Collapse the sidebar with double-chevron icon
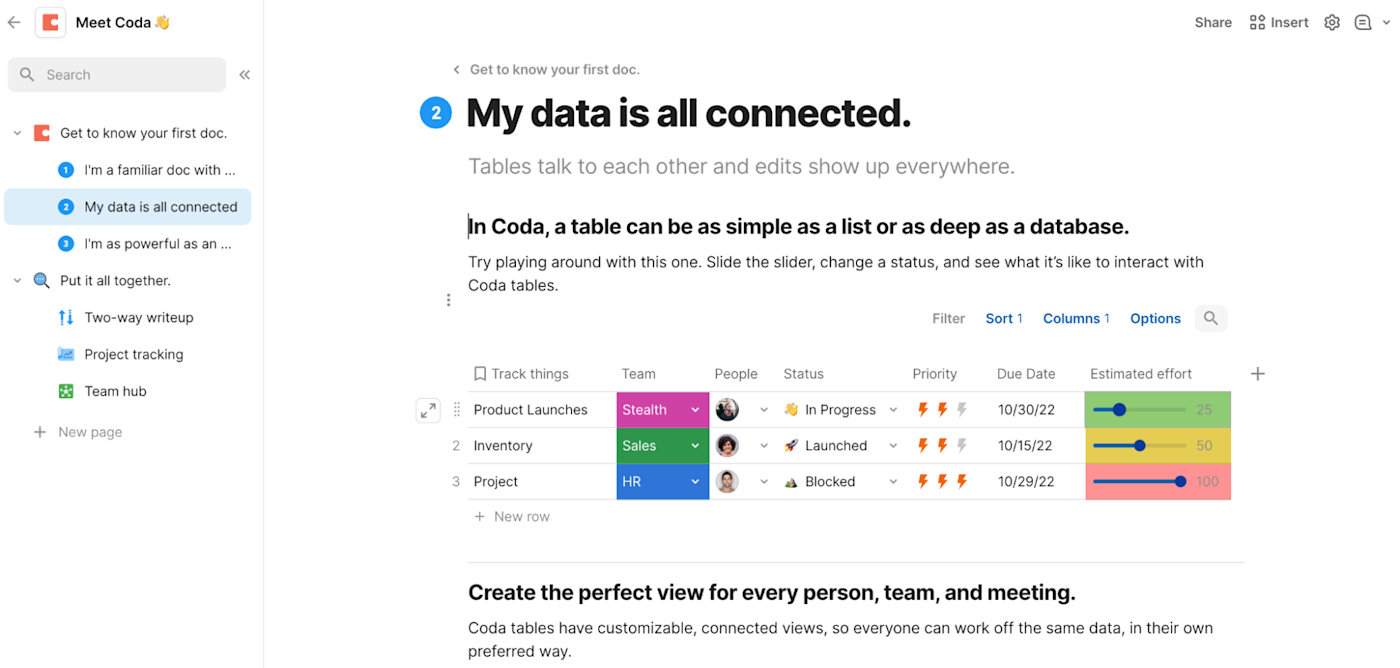This screenshot has width=1400, height=668. (x=245, y=74)
